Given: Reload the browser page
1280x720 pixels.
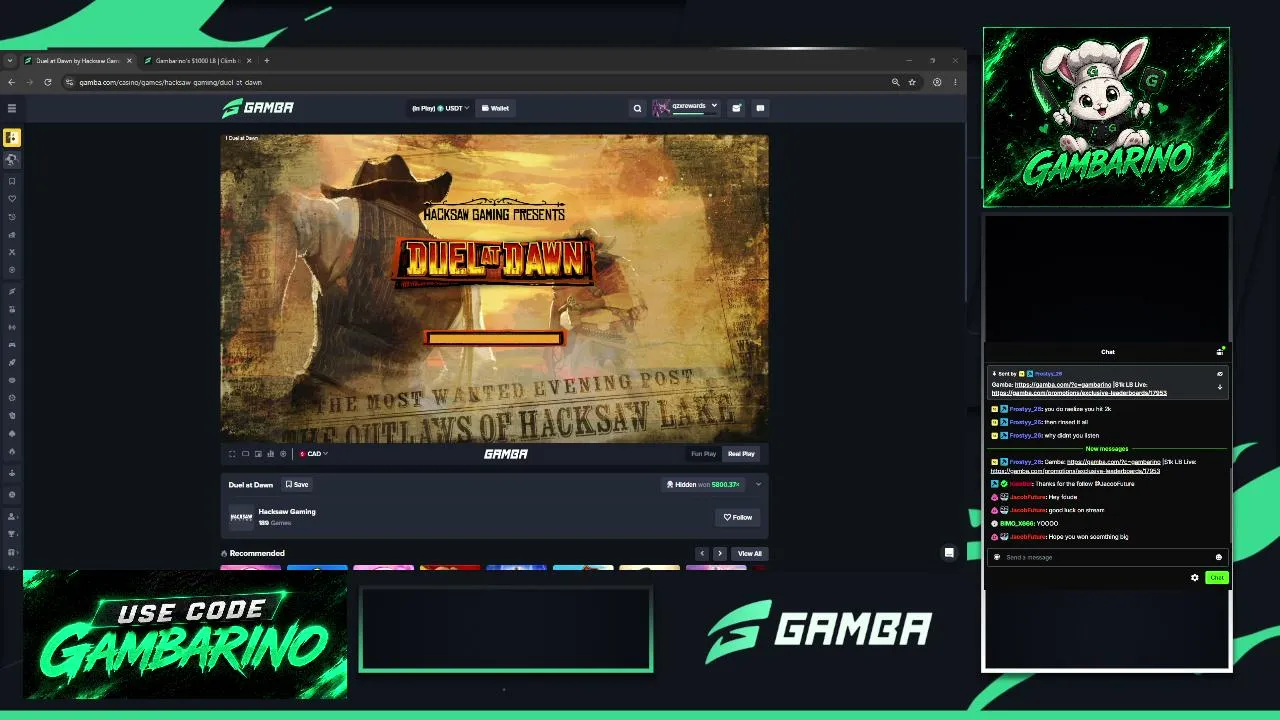Looking at the screenshot, I should tap(47, 82).
